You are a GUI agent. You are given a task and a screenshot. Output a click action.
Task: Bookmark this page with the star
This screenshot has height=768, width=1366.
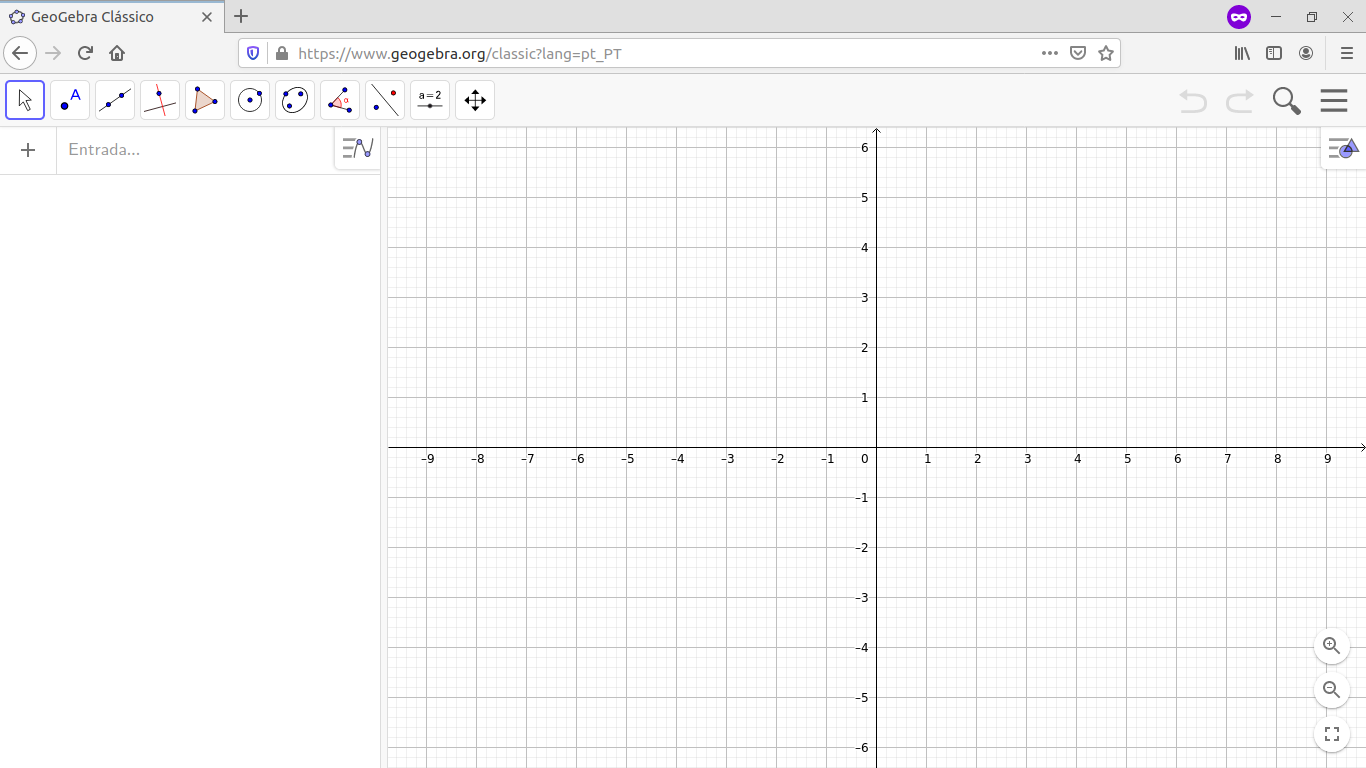[1106, 53]
